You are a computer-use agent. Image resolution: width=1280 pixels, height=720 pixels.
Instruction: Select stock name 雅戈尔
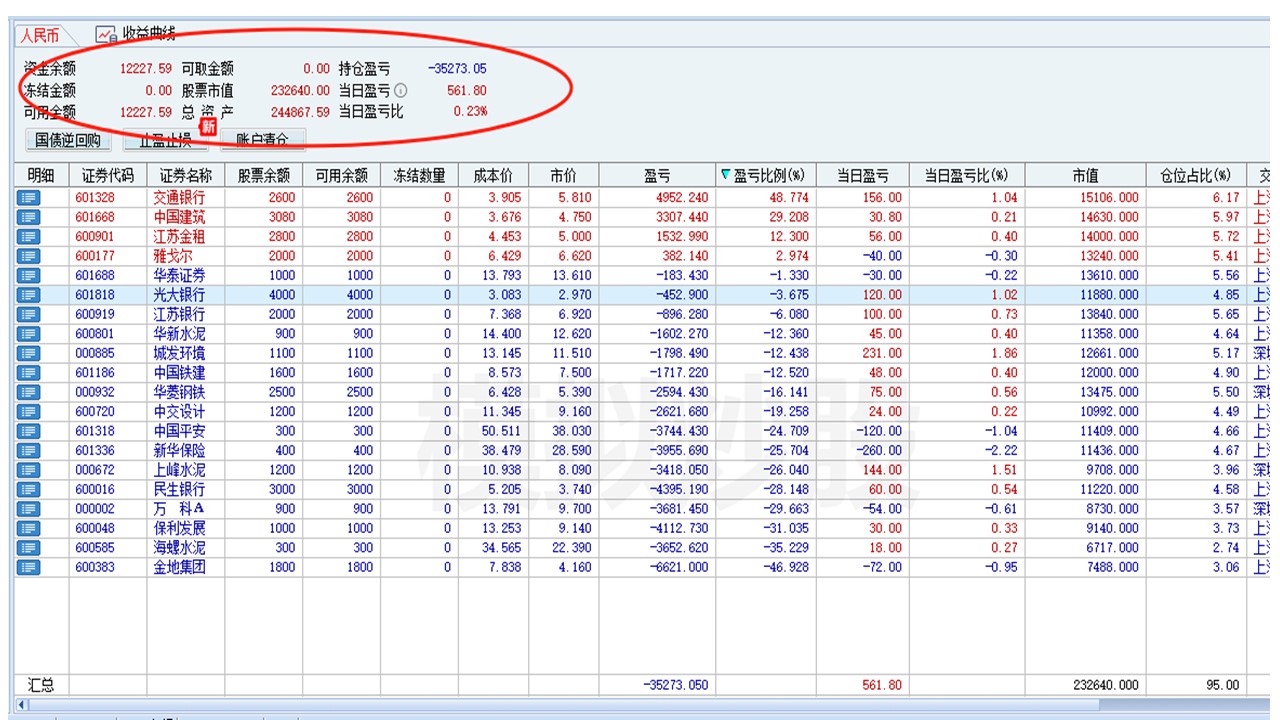[x=173, y=256]
